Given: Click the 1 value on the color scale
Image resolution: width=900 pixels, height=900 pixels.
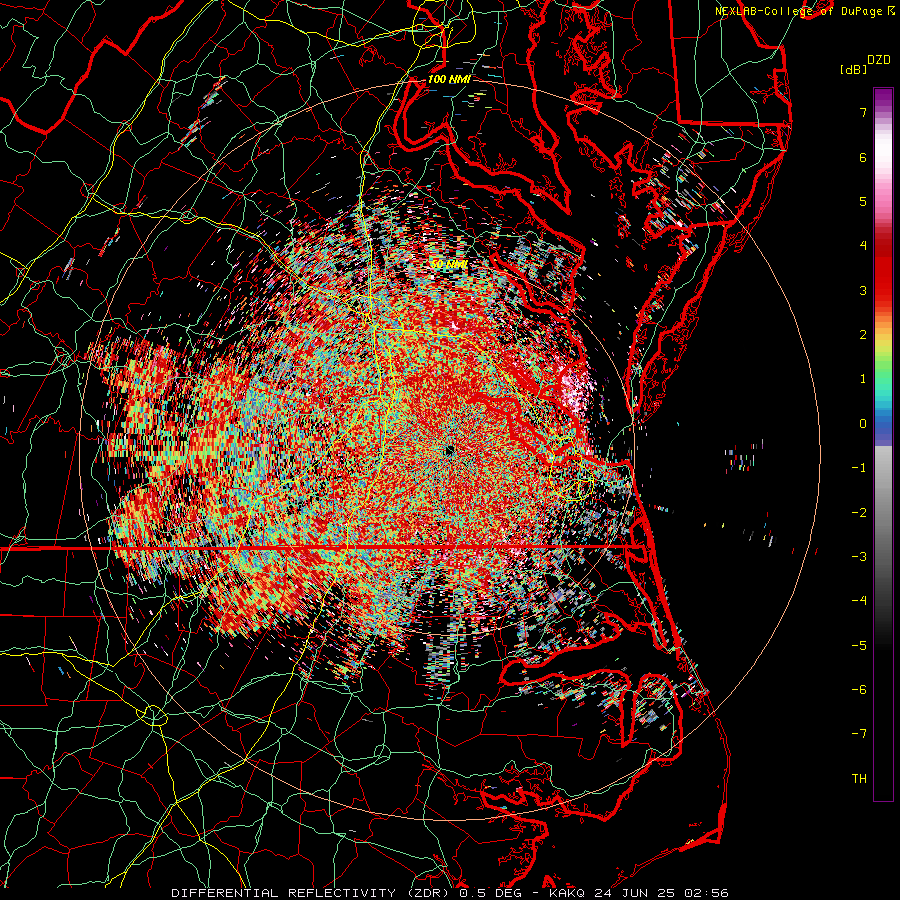Looking at the screenshot, I should coord(863,379).
